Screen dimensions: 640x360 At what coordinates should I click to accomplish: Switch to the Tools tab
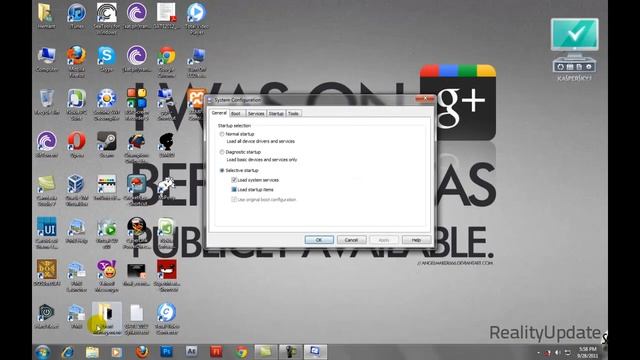(293, 113)
